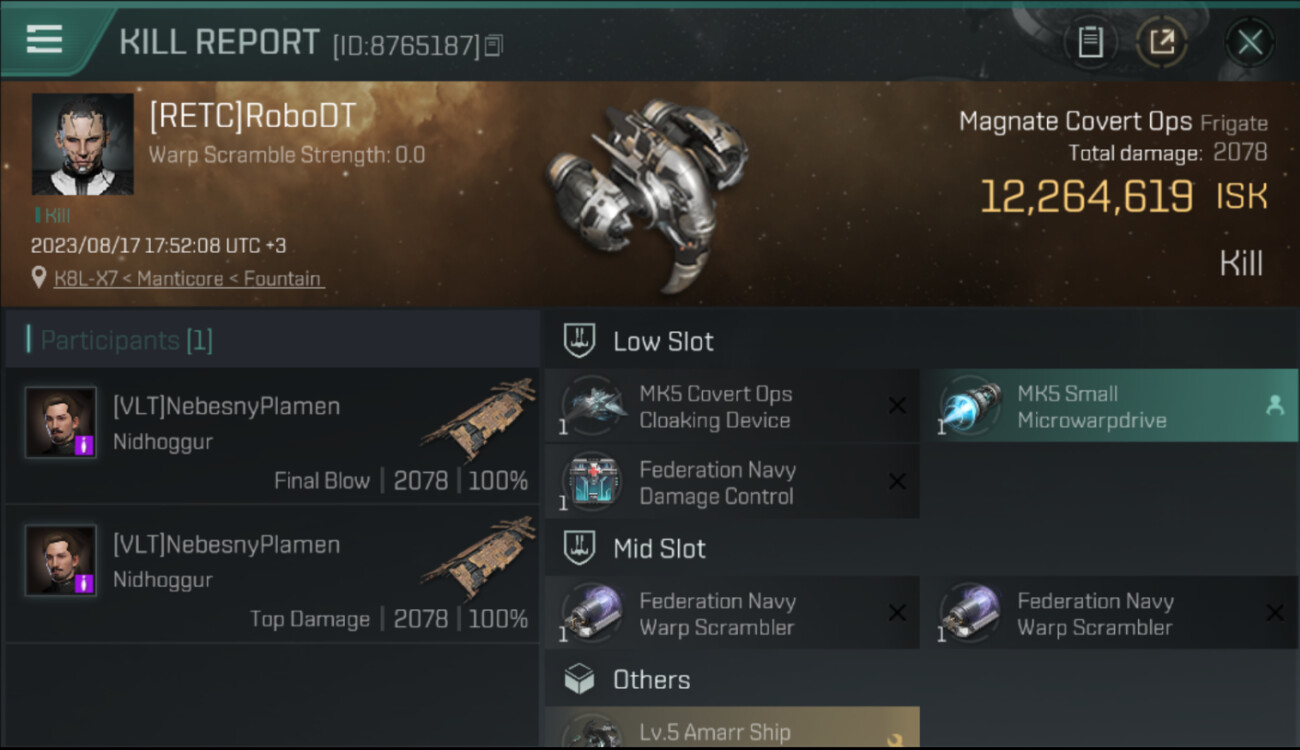Open K8L-X7 Manticore Fountain location link

tap(188, 279)
